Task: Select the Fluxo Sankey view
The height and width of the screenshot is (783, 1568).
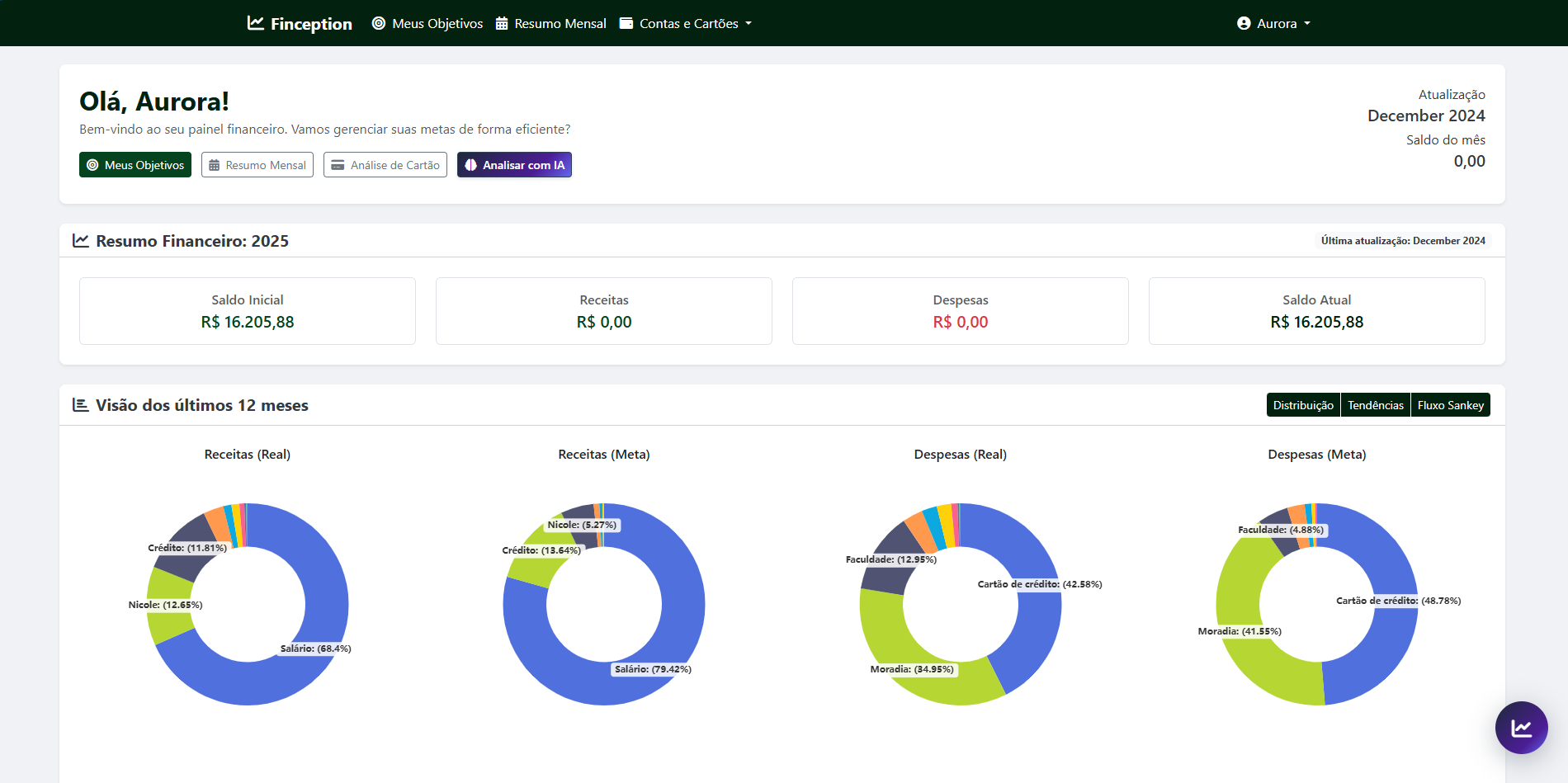Action: click(x=1451, y=404)
